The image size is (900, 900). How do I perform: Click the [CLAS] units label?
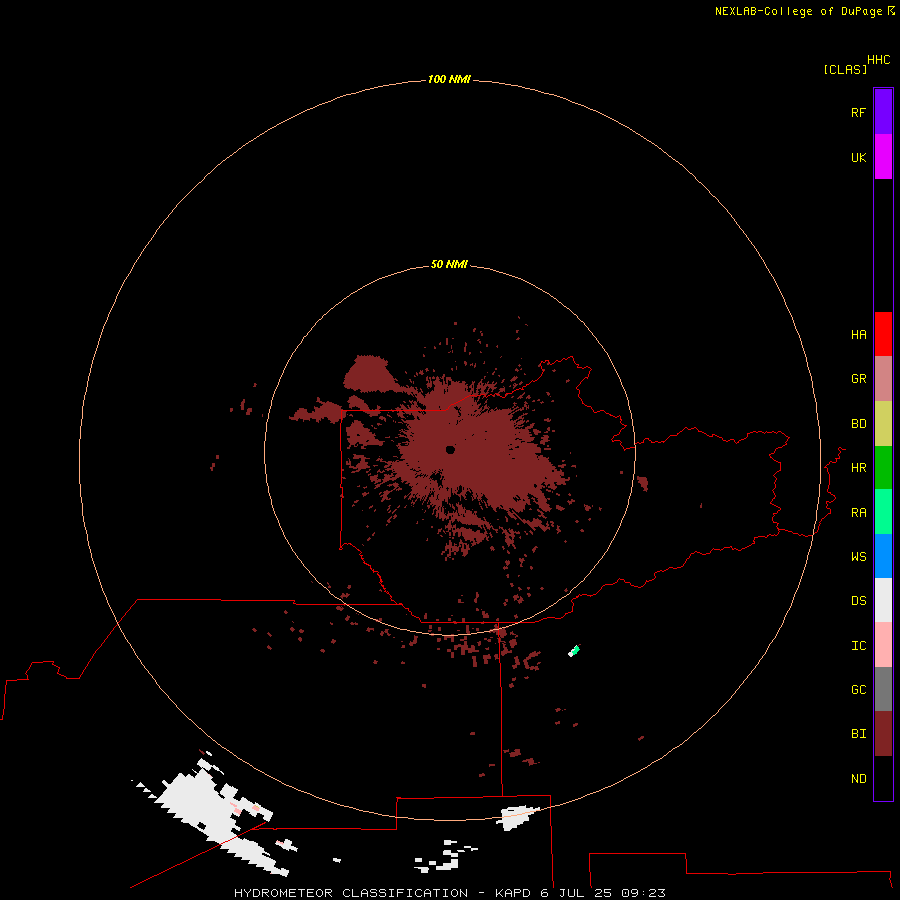845,69
